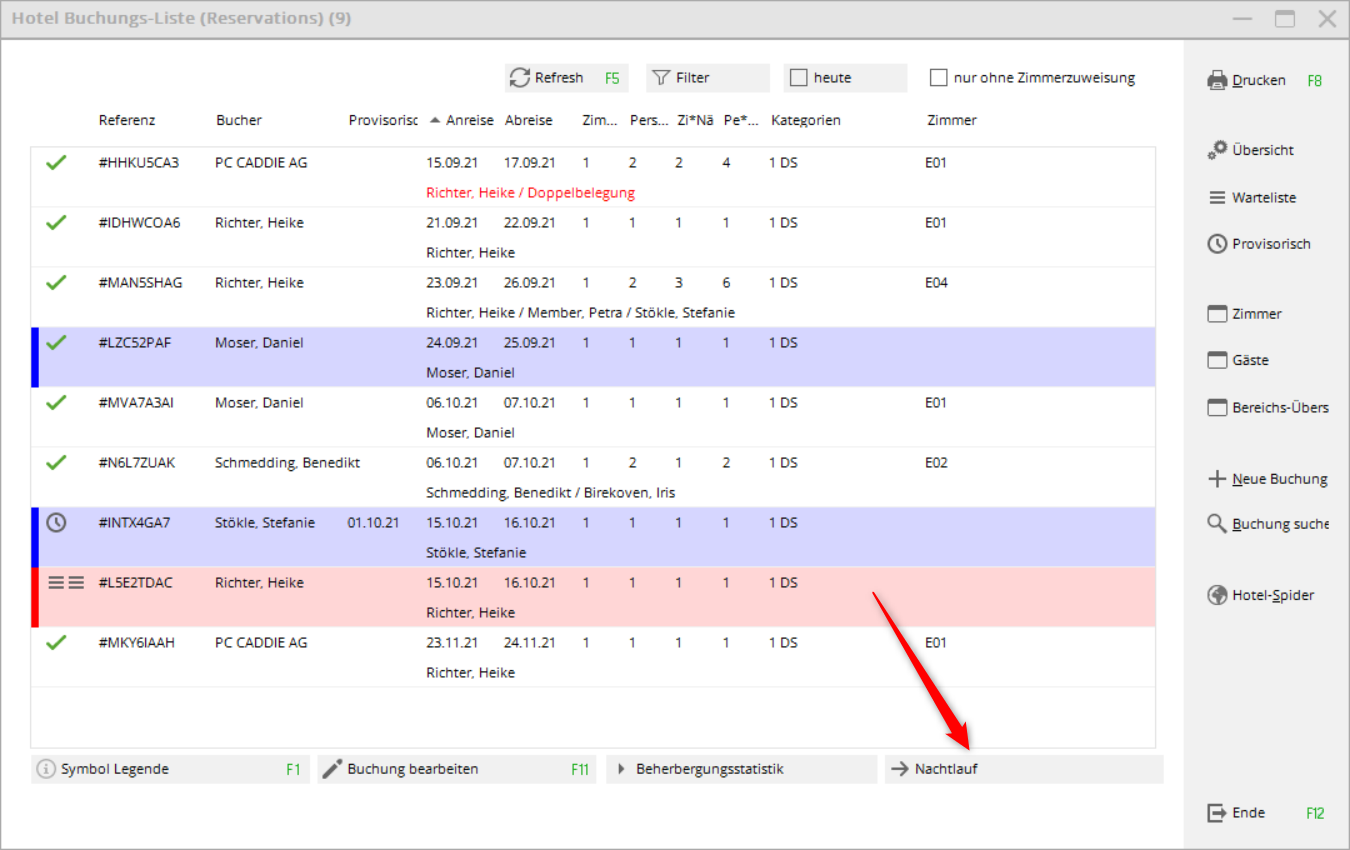Screen dimensions: 1350x850
Task: Open Übersicht via its gear icon
Action: [x=1217, y=150]
